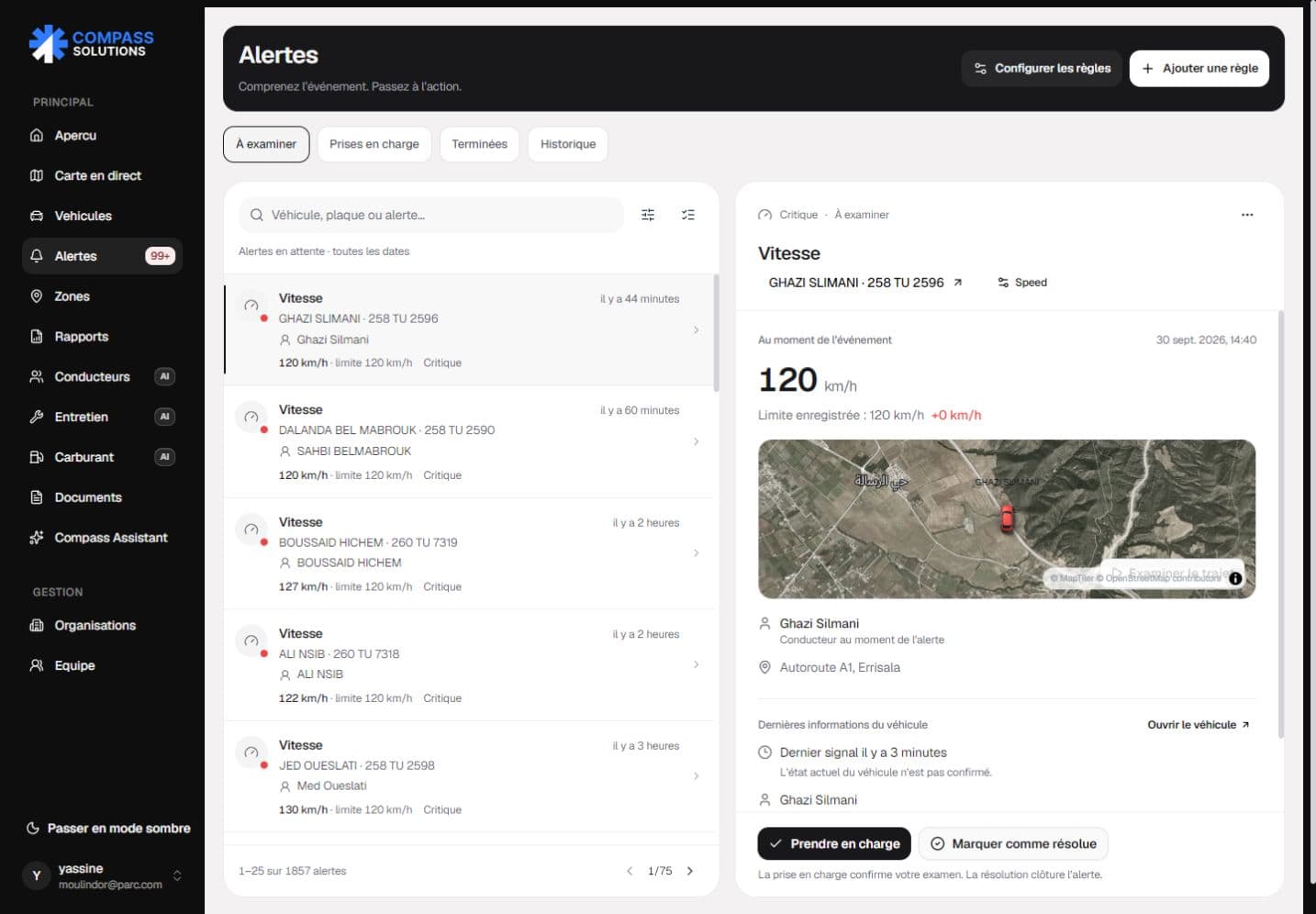This screenshot has height=914, width=1316.
Task: Switch to Terminées tab
Action: 479,144
